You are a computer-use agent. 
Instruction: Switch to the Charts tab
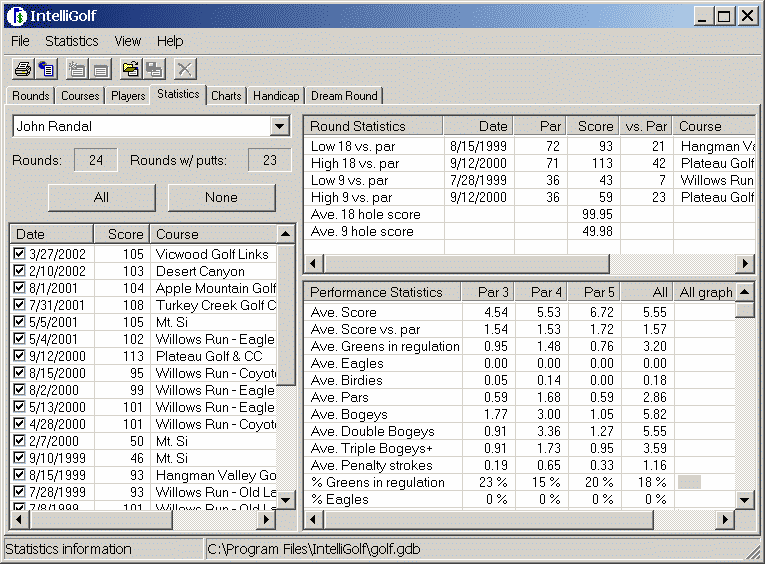coord(226,96)
